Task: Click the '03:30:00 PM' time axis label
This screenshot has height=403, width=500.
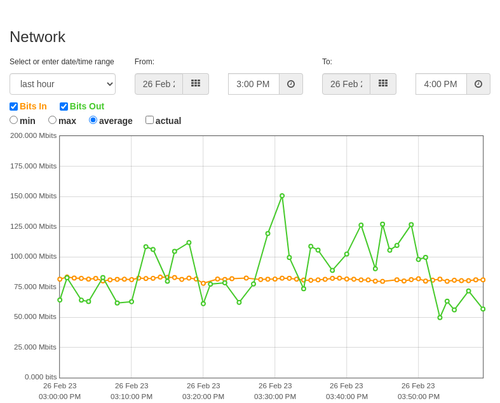Action: [275, 397]
